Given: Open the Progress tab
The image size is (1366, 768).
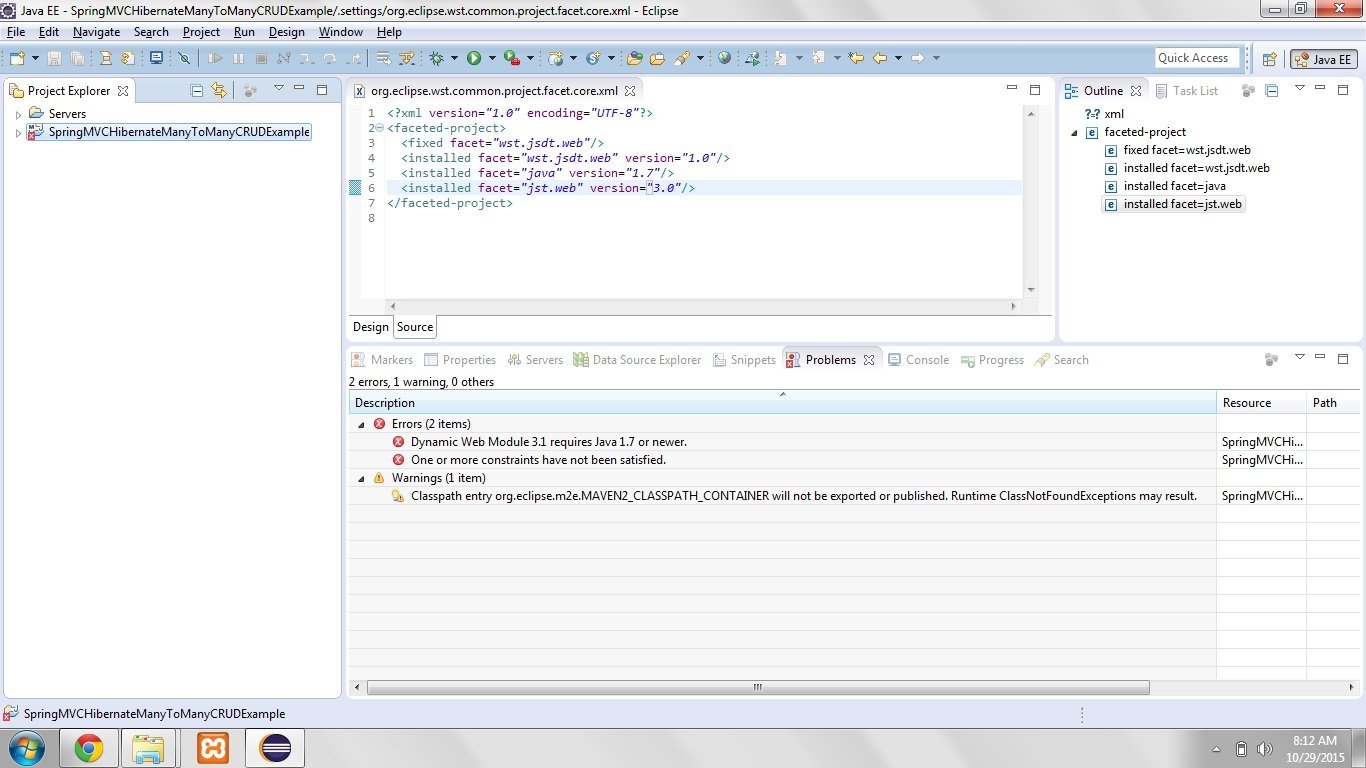Looking at the screenshot, I should point(992,360).
